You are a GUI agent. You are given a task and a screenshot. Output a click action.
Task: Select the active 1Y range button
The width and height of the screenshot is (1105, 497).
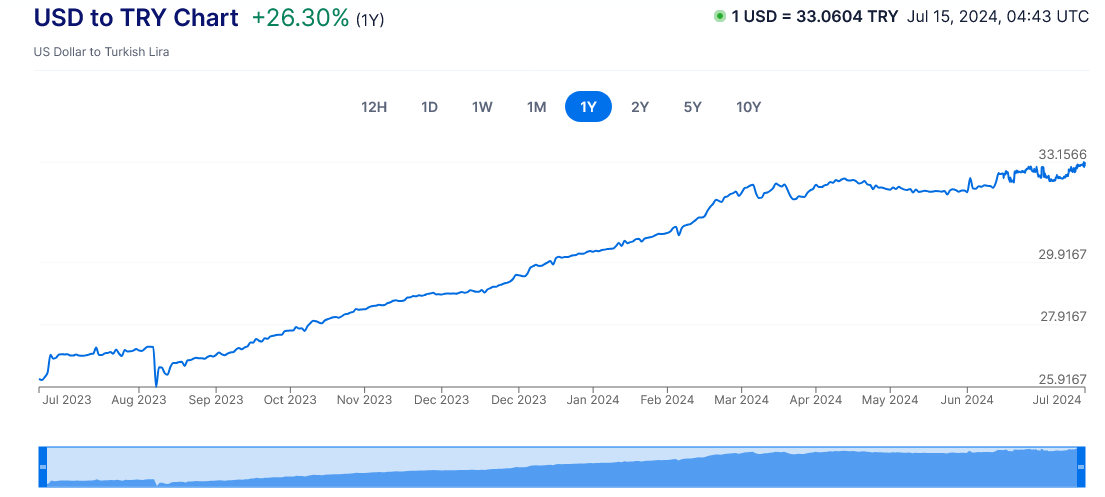[588, 107]
